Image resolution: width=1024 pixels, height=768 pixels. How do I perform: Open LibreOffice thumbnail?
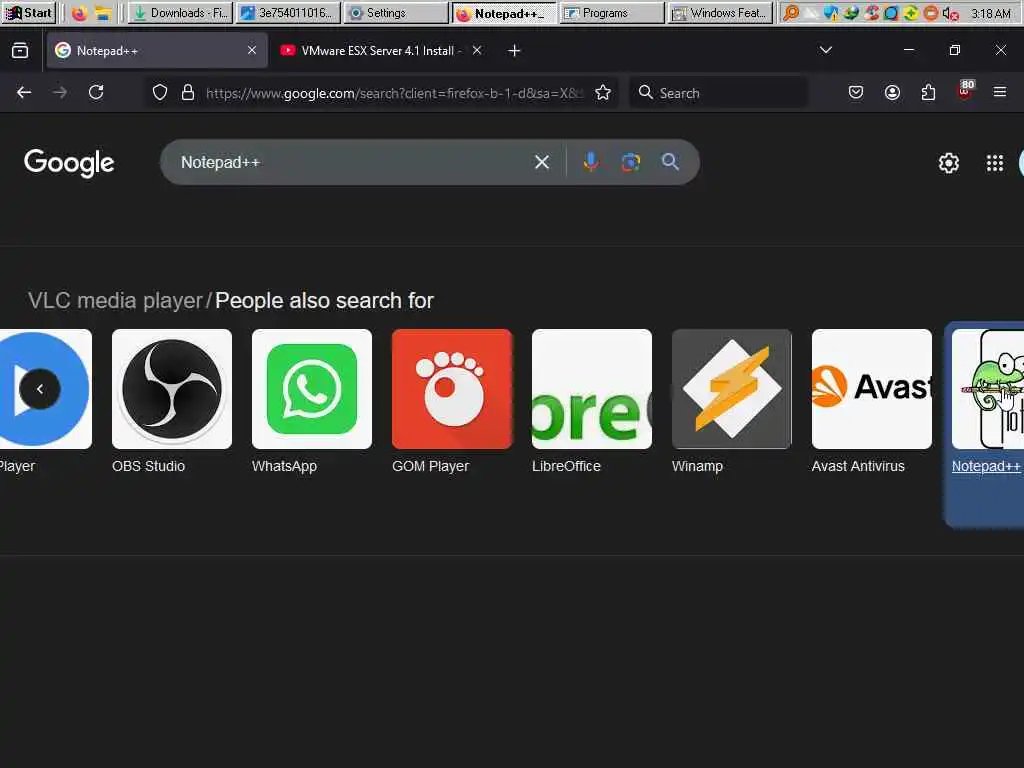coord(592,389)
